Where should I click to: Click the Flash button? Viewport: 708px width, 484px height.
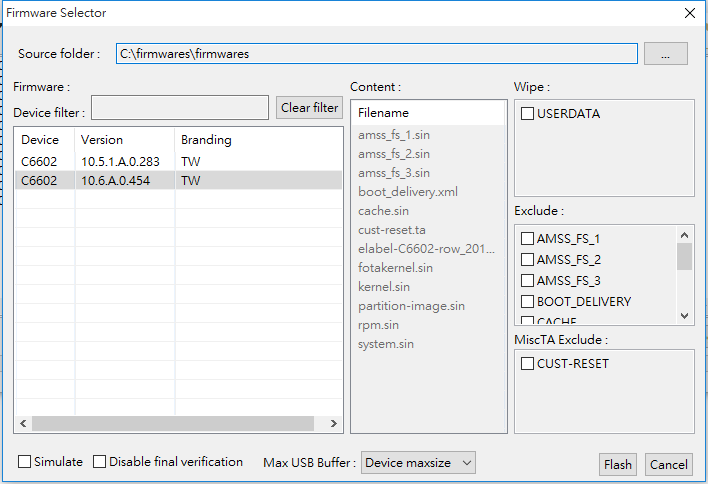618,465
